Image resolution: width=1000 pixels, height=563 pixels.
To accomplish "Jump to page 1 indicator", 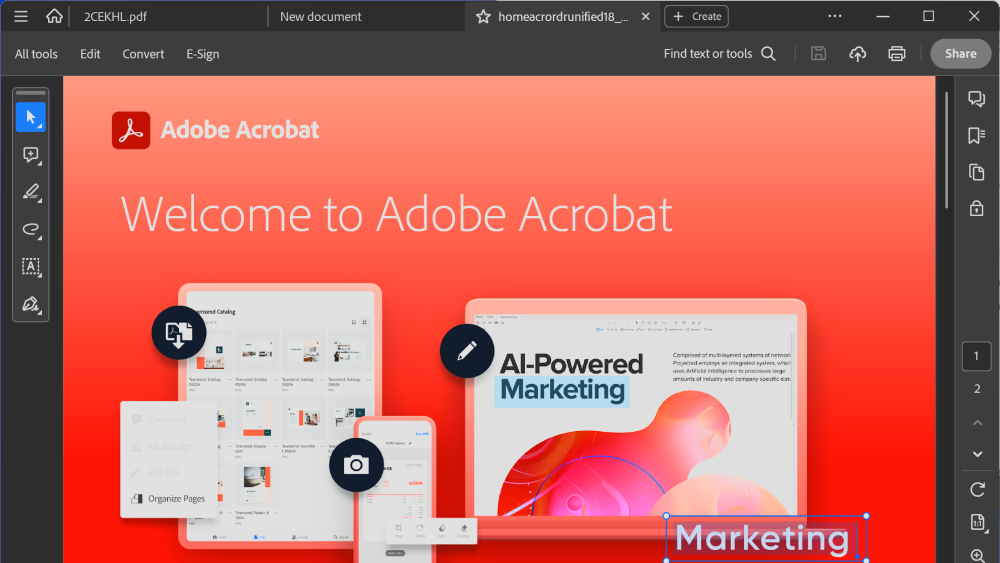I will pos(976,356).
